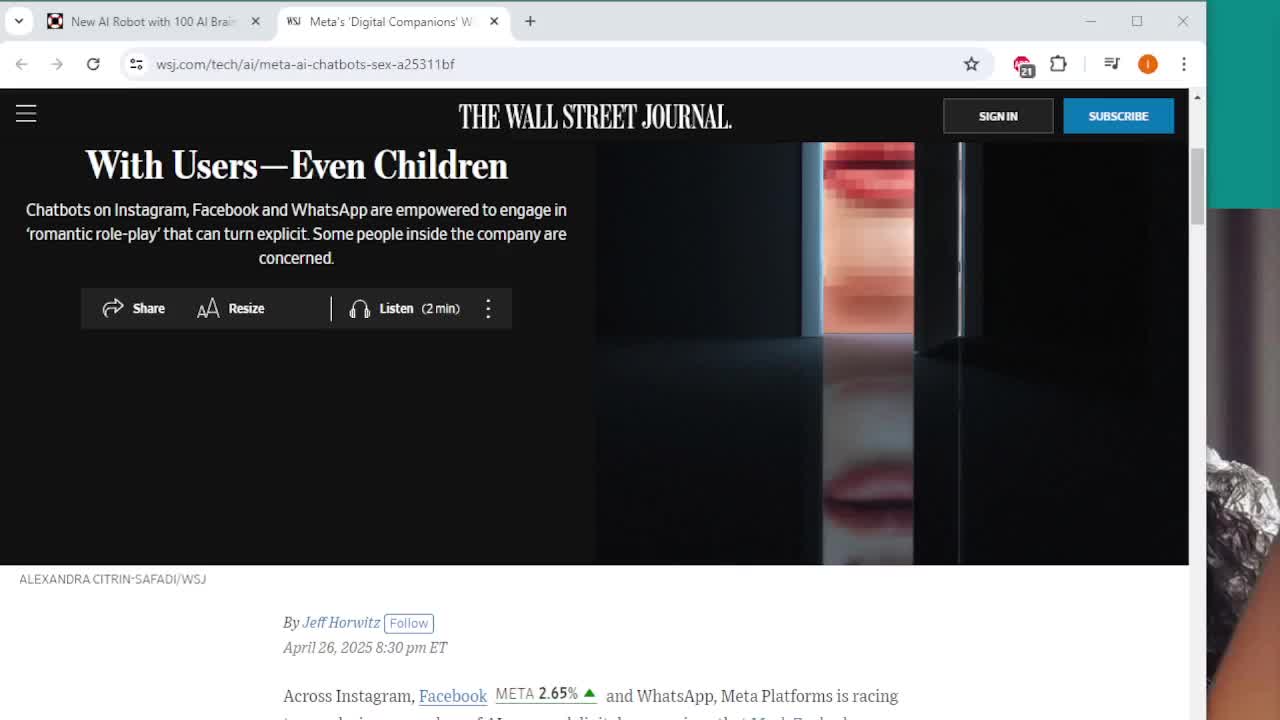The height and width of the screenshot is (720, 1280).
Task: Follow author Jeff Horwitz
Action: [409, 623]
